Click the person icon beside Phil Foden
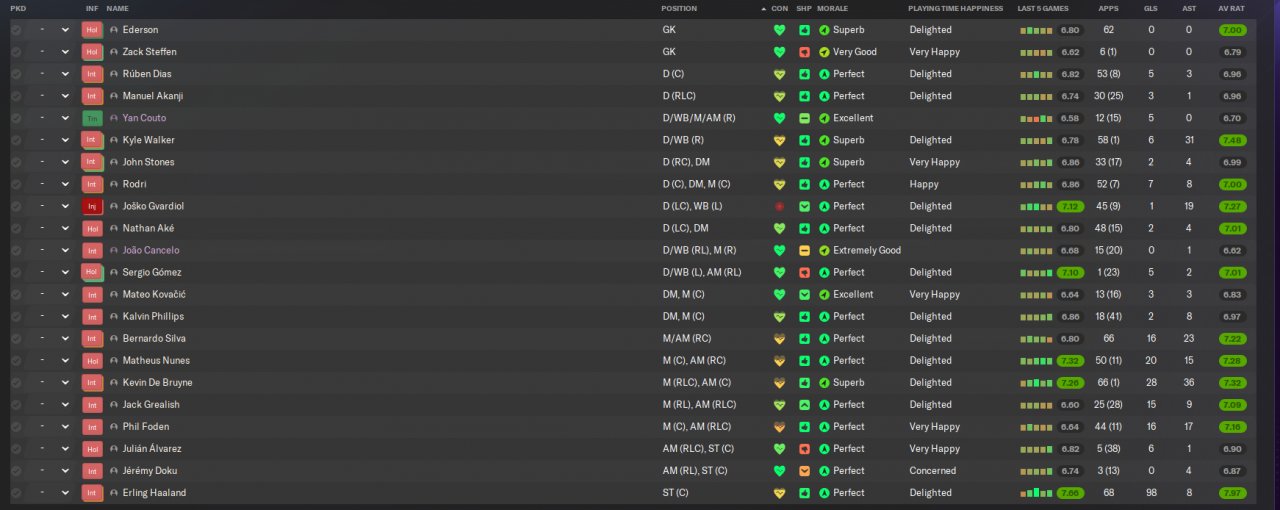Screen dimensions: 1280x510 114,427
